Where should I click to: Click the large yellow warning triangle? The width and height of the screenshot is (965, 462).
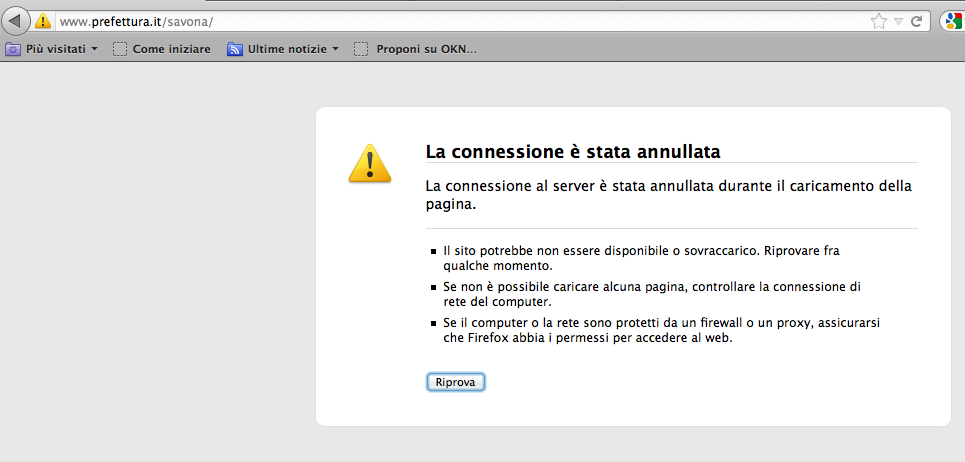(x=370, y=163)
